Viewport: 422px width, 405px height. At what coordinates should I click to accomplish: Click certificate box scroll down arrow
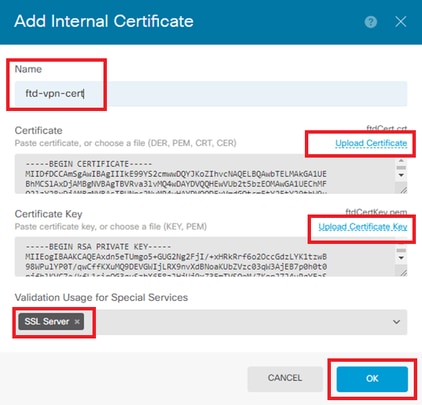click(401, 175)
